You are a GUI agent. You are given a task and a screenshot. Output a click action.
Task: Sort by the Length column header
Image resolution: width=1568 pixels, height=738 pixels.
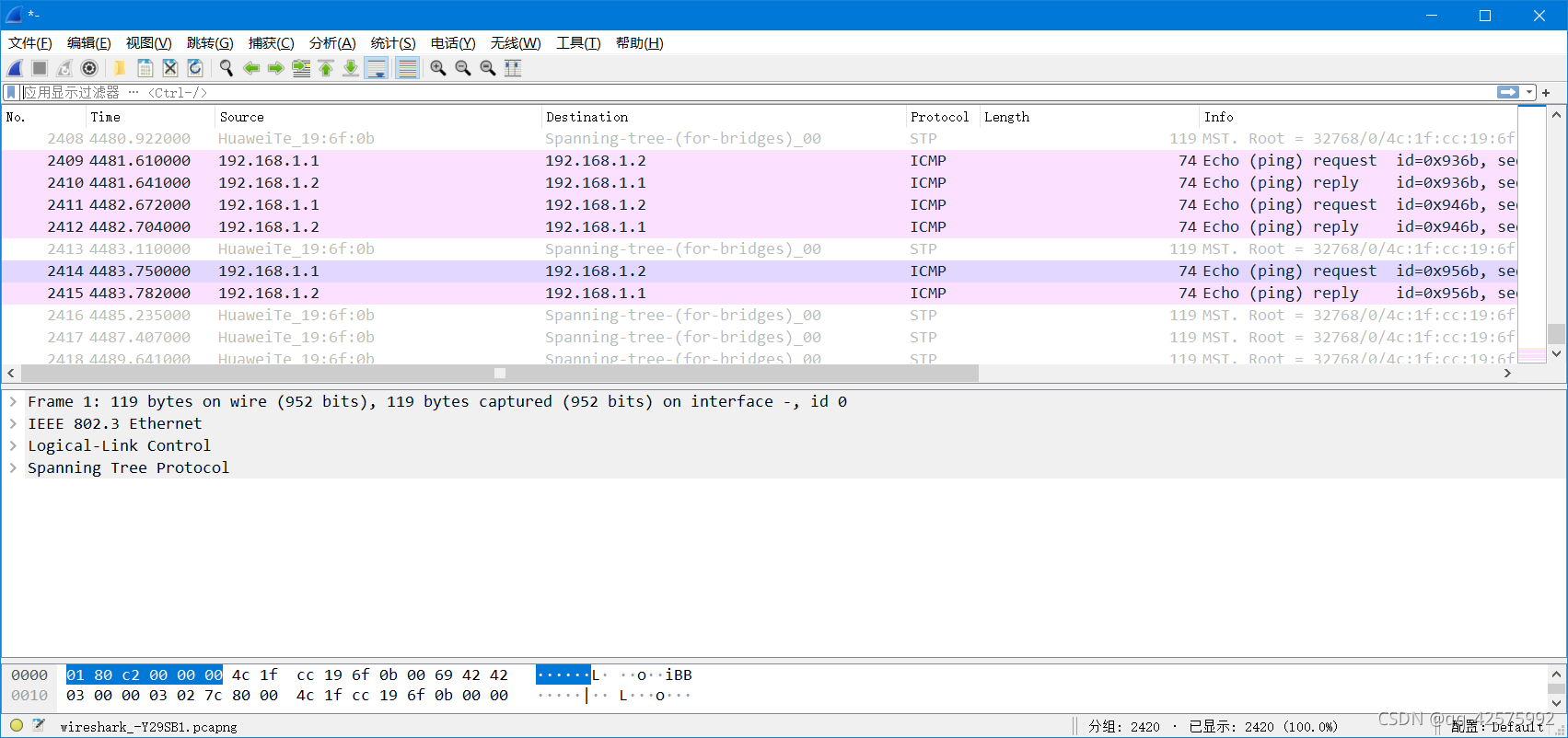coord(1089,117)
